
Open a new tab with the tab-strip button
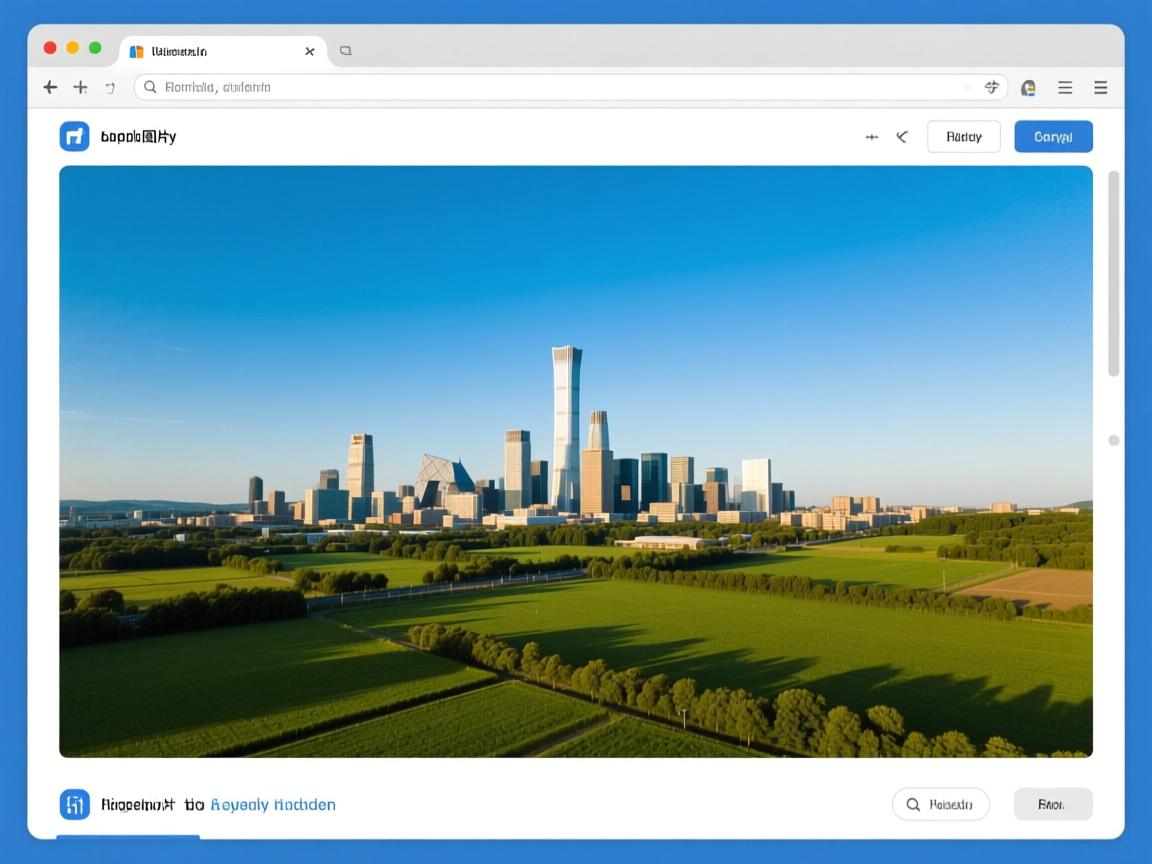point(346,51)
